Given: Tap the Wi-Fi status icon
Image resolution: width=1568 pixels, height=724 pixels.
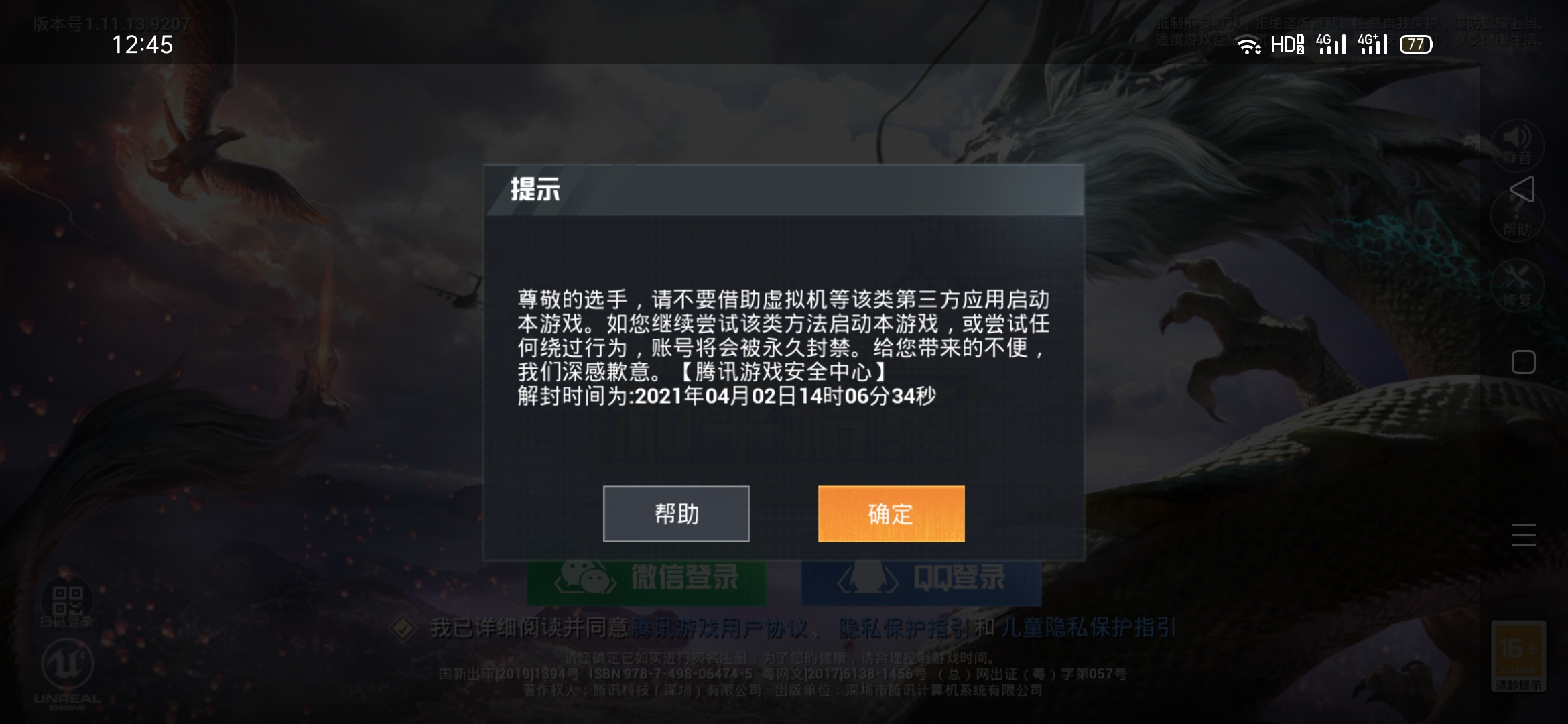Looking at the screenshot, I should 1248,45.
